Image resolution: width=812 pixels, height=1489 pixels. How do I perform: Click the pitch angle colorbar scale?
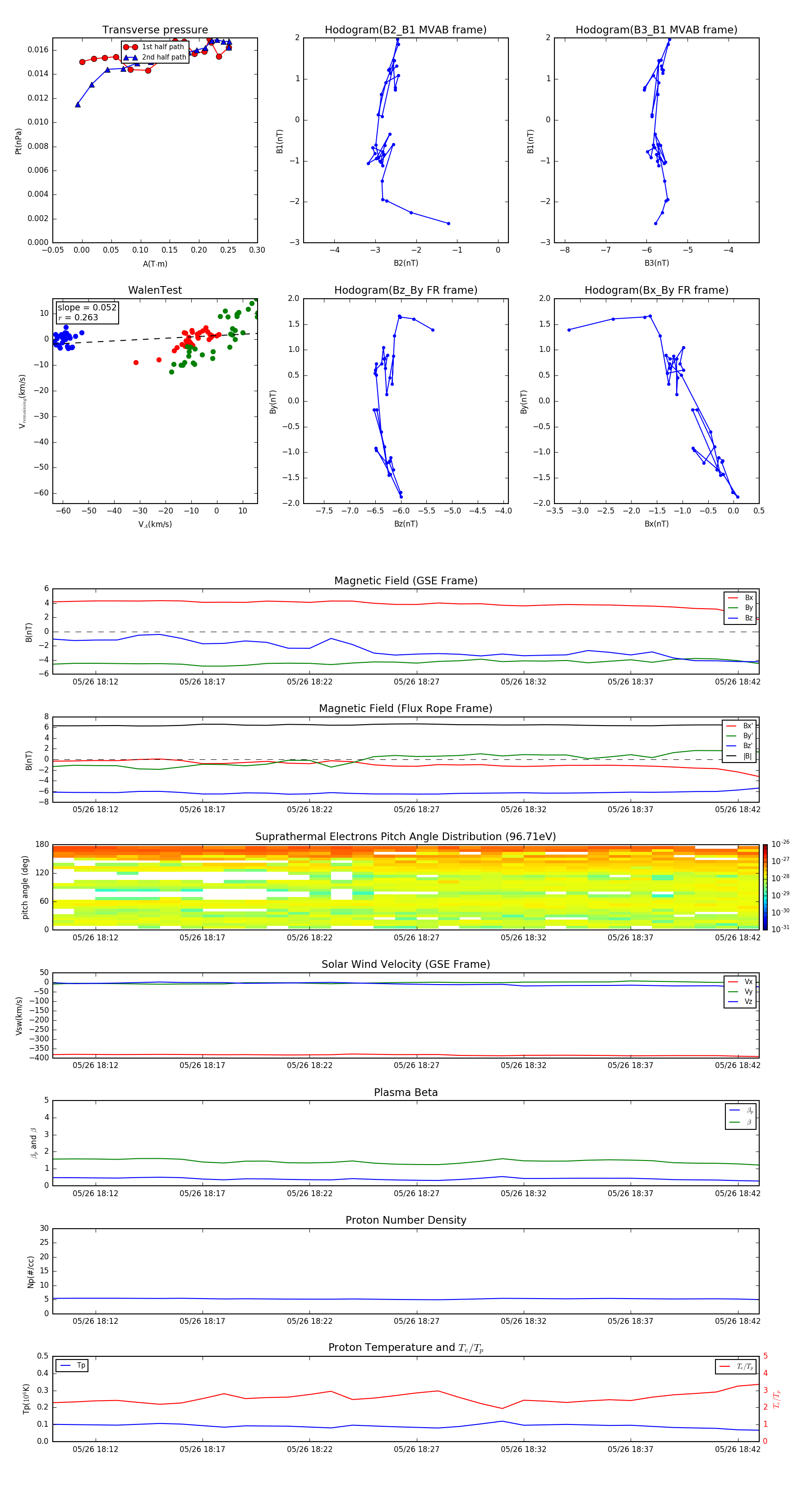click(765, 887)
